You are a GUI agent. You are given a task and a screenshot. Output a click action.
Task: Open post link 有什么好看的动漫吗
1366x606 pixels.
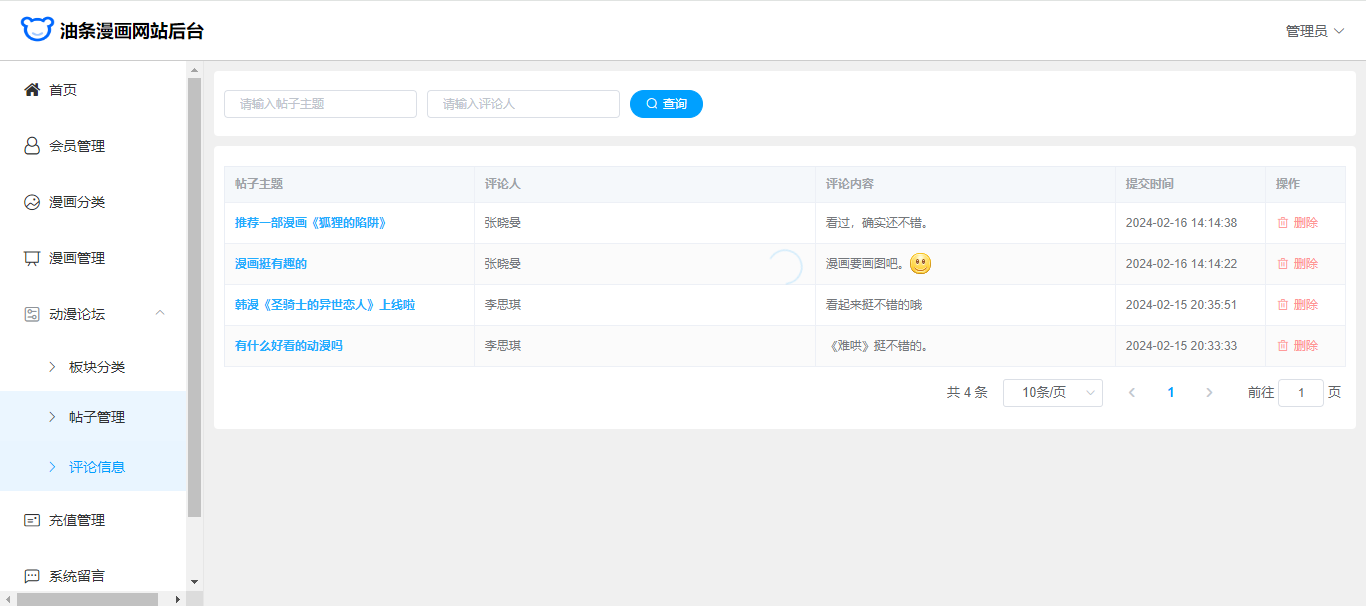click(x=289, y=346)
